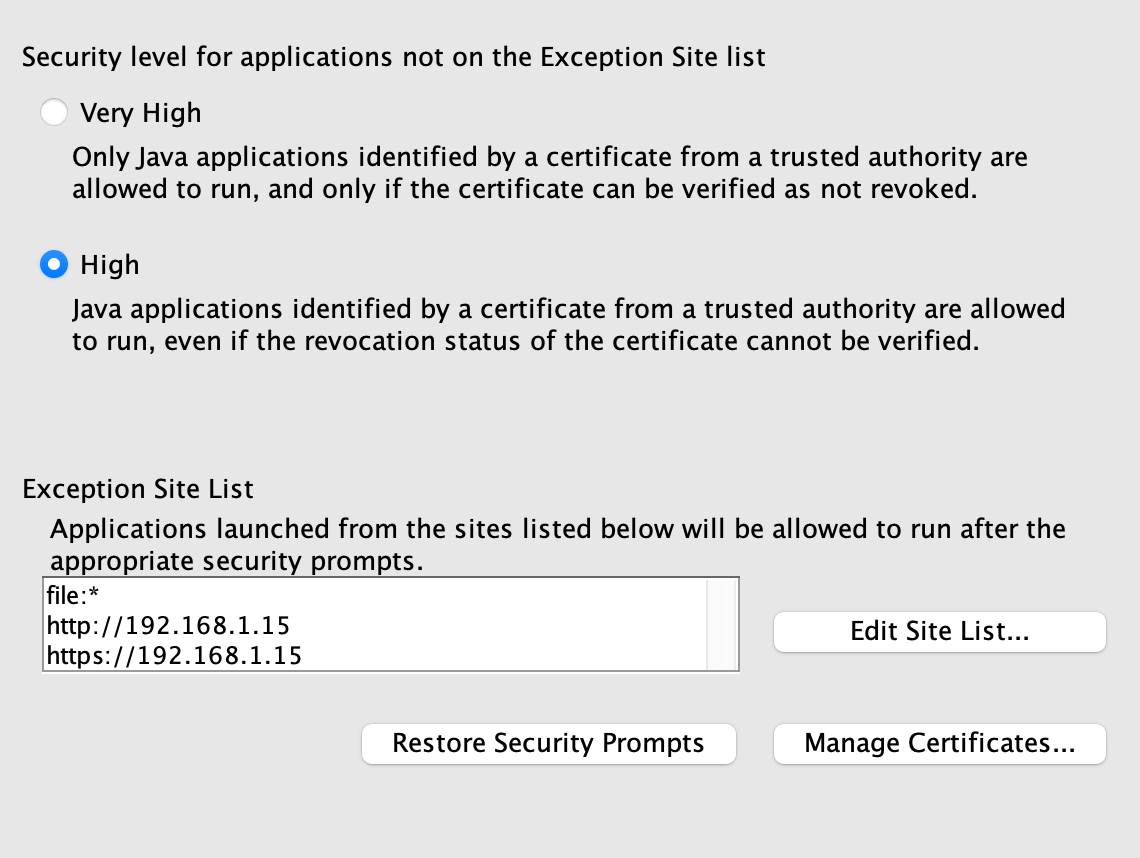Select the https://192.168.1.15 site entry

pyautogui.click(x=375, y=655)
